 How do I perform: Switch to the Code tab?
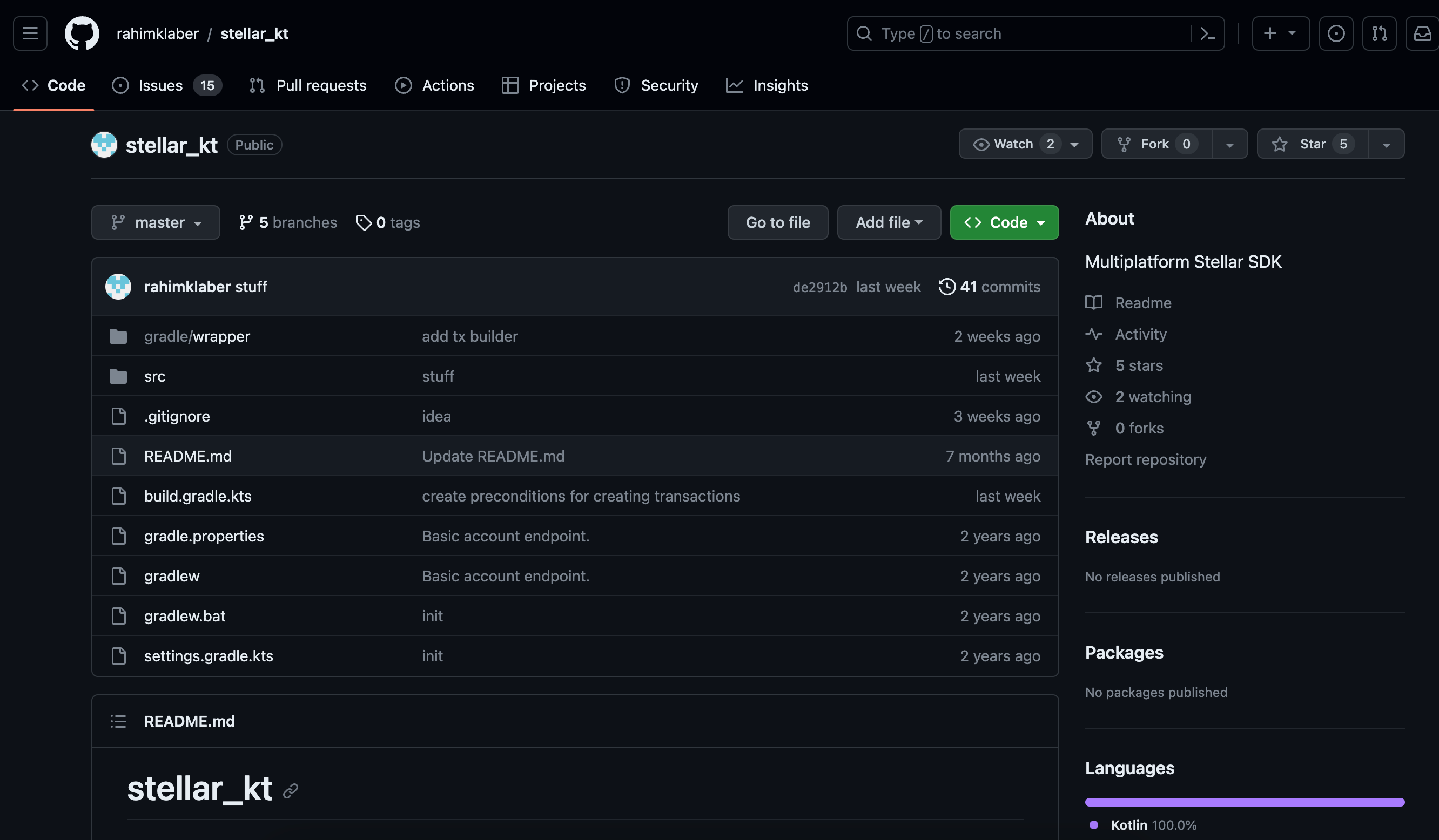click(53, 86)
